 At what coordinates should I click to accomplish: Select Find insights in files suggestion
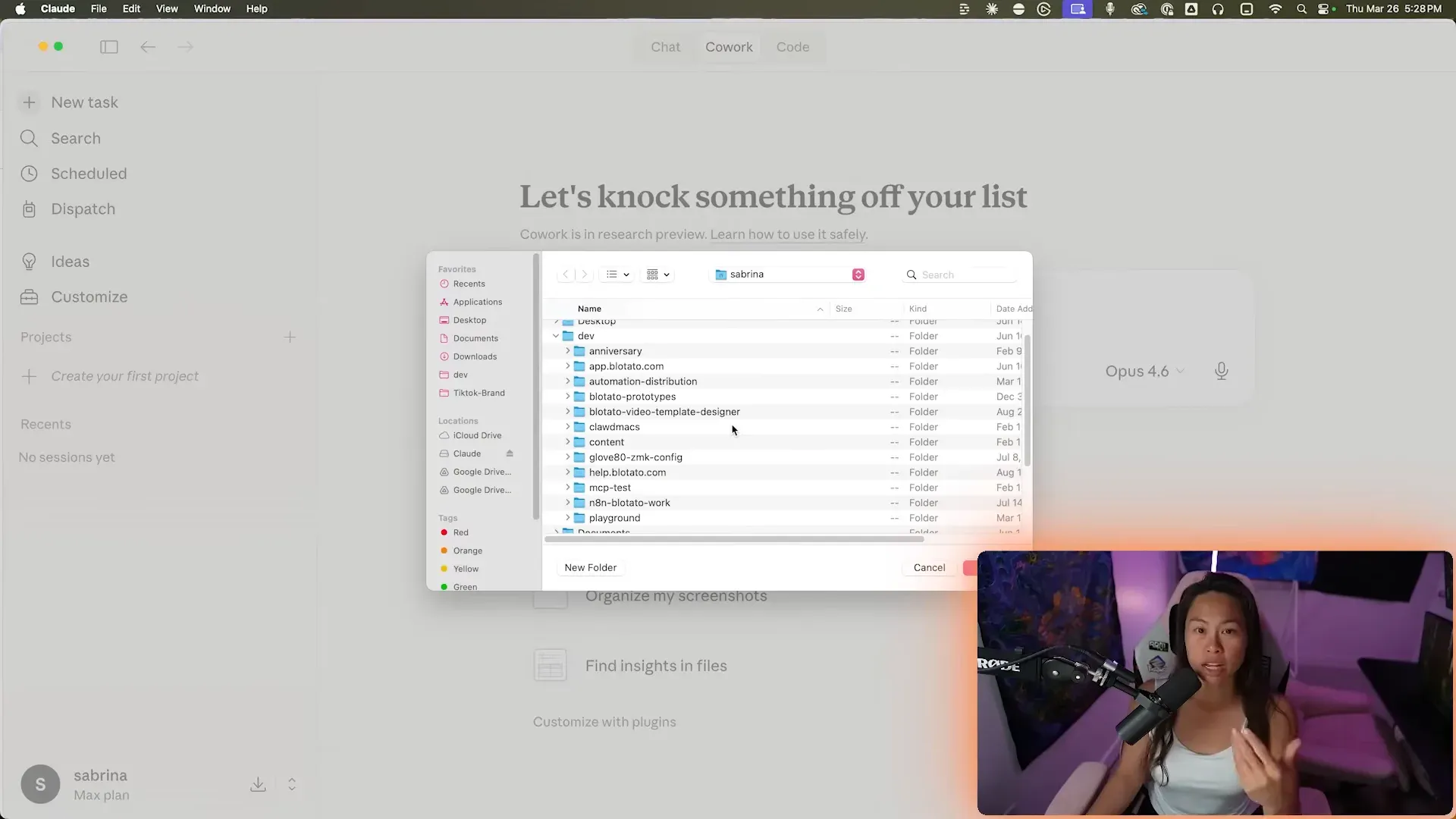pyautogui.click(x=656, y=666)
